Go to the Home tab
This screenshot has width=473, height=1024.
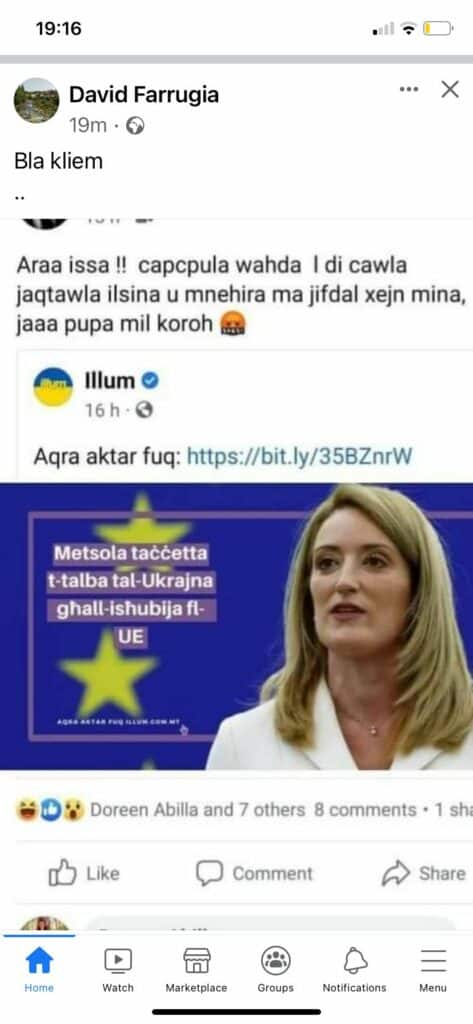pyautogui.click(x=39, y=970)
